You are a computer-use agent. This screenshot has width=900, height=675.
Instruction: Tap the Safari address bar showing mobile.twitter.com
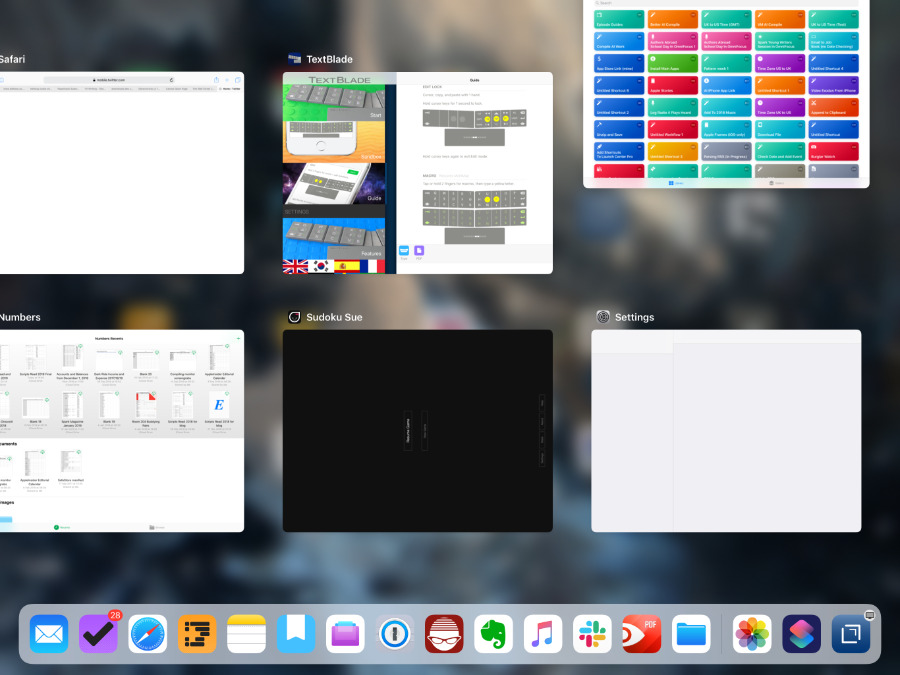coord(109,80)
